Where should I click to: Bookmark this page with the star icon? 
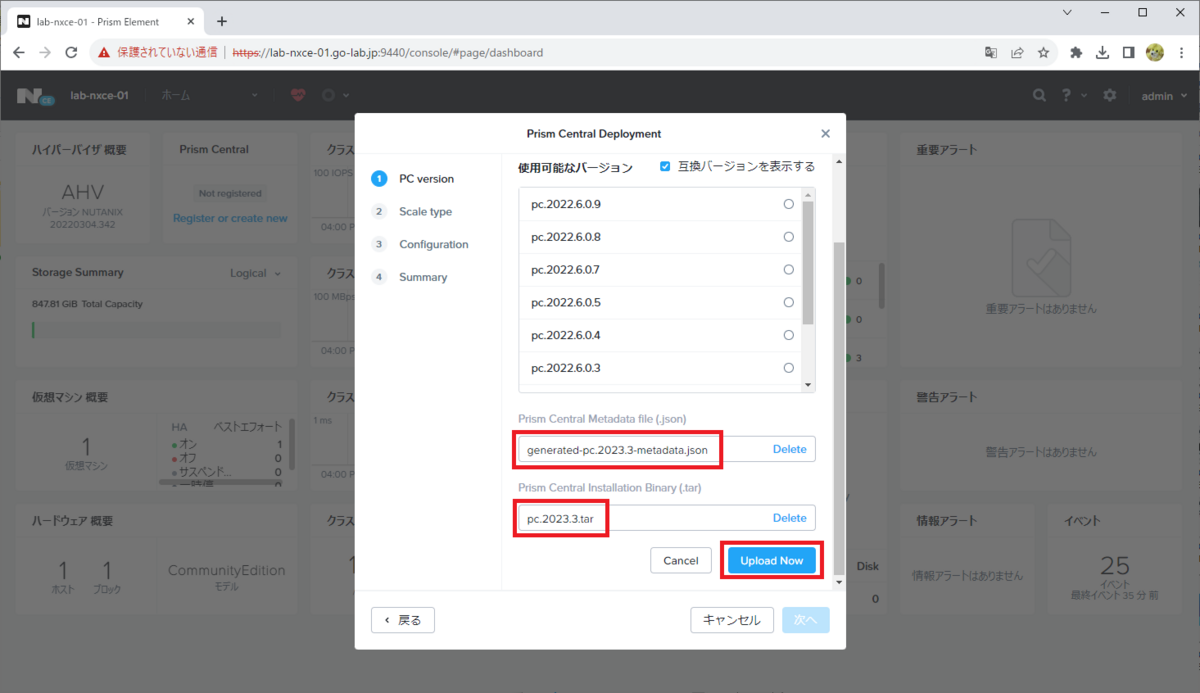[x=1043, y=52]
